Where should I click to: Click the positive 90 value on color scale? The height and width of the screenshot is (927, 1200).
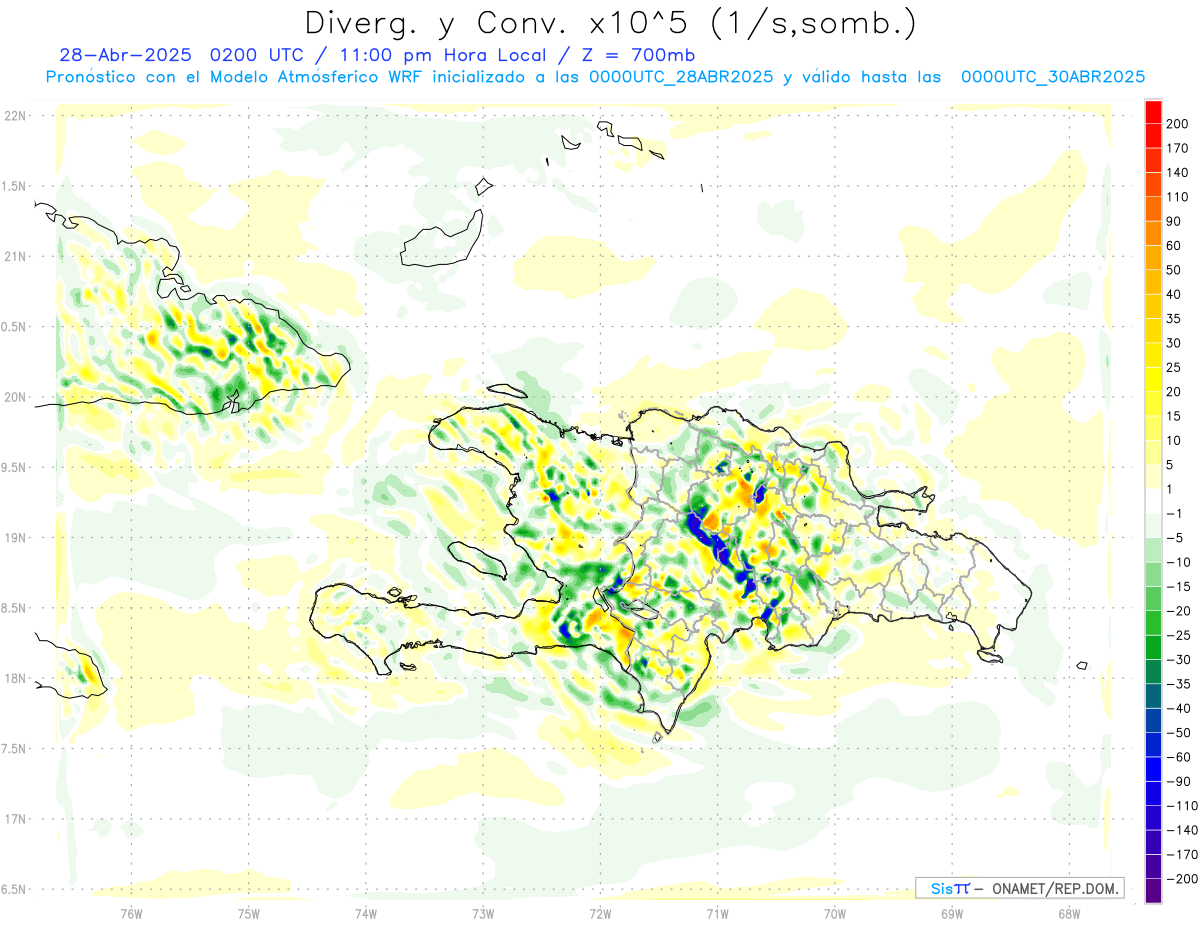click(x=1175, y=221)
